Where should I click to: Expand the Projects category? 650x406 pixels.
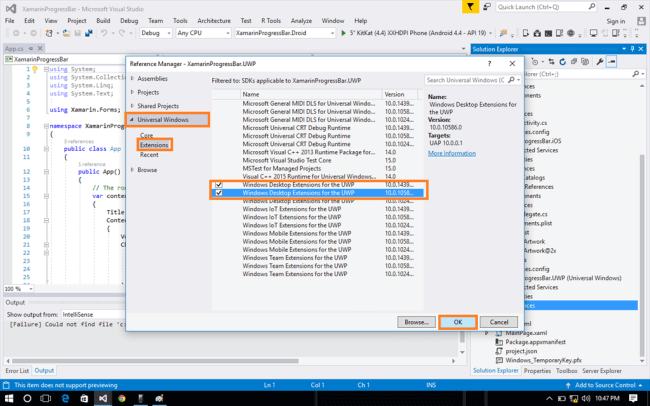coord(132,92)
